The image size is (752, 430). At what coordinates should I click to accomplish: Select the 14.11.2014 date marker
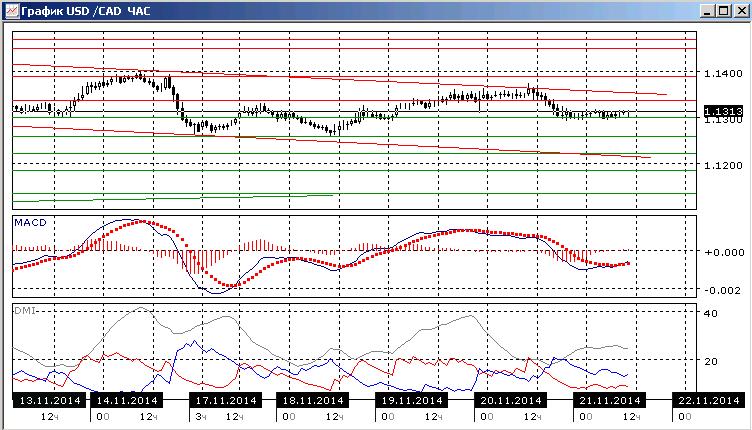point(127,400)
